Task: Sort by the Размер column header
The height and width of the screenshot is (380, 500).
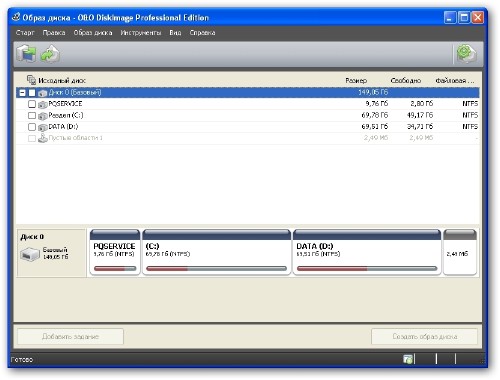Action: (356, 80)
